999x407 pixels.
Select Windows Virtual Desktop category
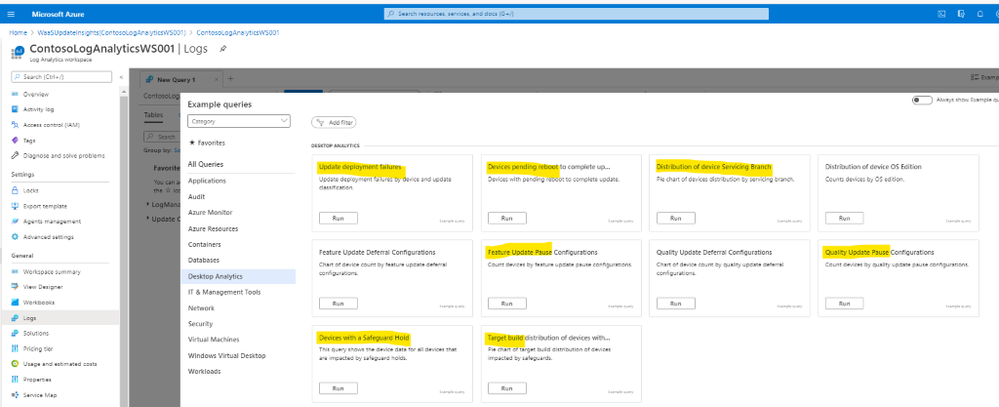pyautogui.click(x=227, y=356)
